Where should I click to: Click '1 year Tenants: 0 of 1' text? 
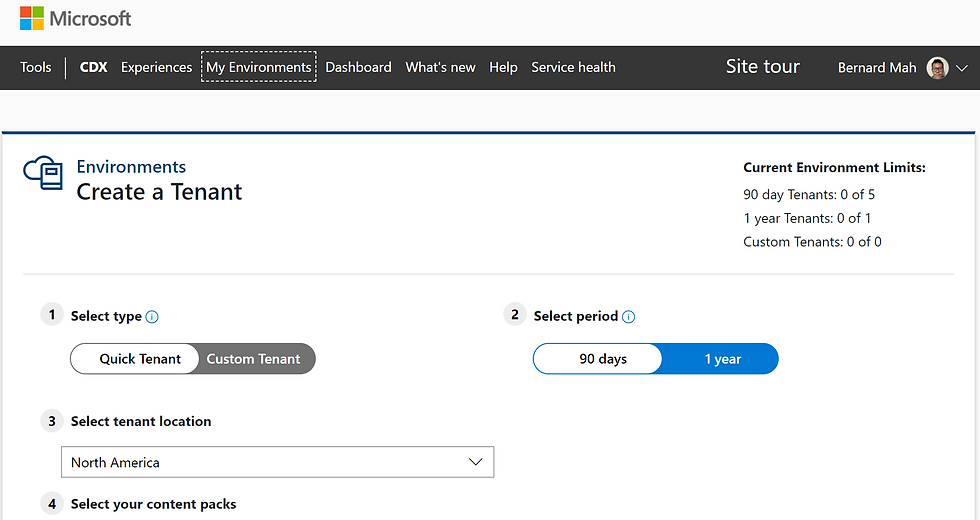pyautogui.click(x=807, y=218)
